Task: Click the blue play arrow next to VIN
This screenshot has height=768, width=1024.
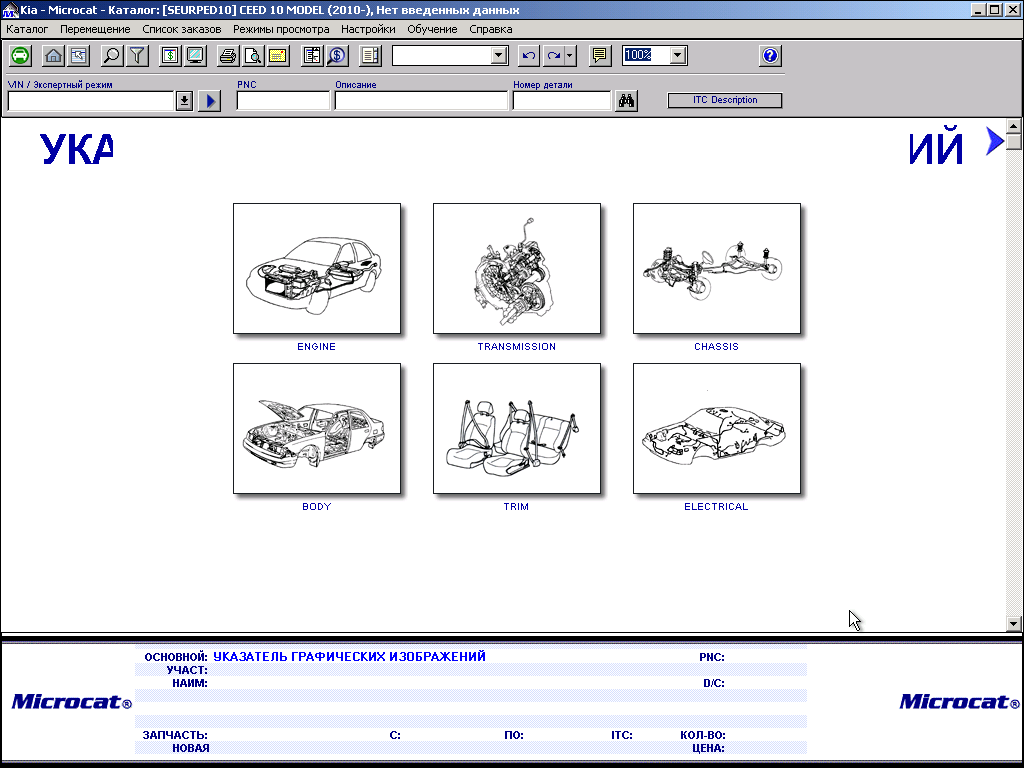Action: [x=209, y=101]
